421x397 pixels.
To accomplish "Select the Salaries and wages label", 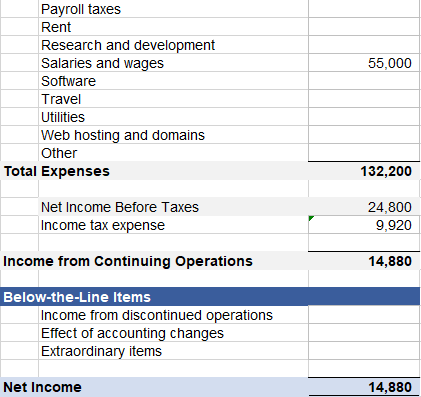I will click(x=102, y=63).
